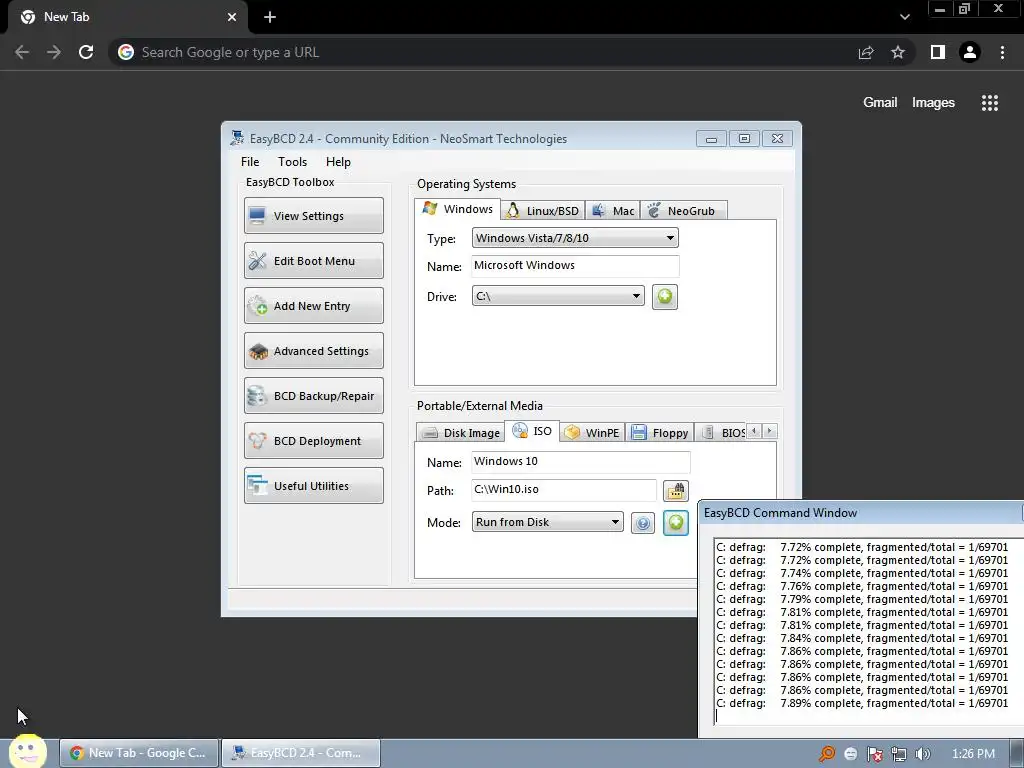The image size is (1024, 768).
Task: Switch to New Tab - Google Chrome taskbar item
Action: tap(139, 753)
